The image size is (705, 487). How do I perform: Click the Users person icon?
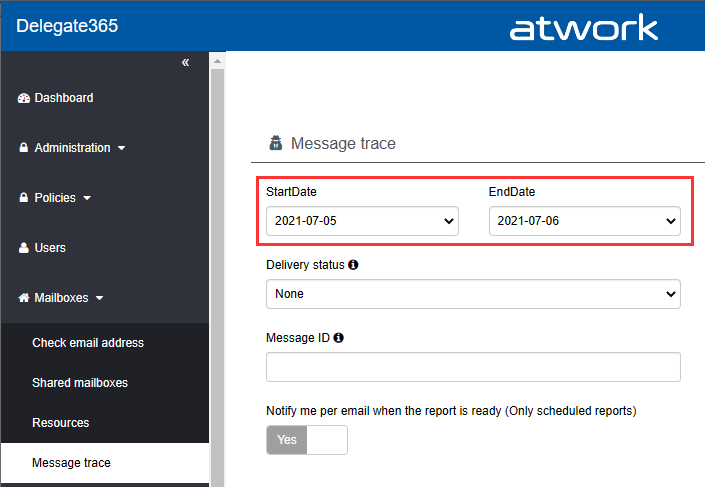(24, 248)
